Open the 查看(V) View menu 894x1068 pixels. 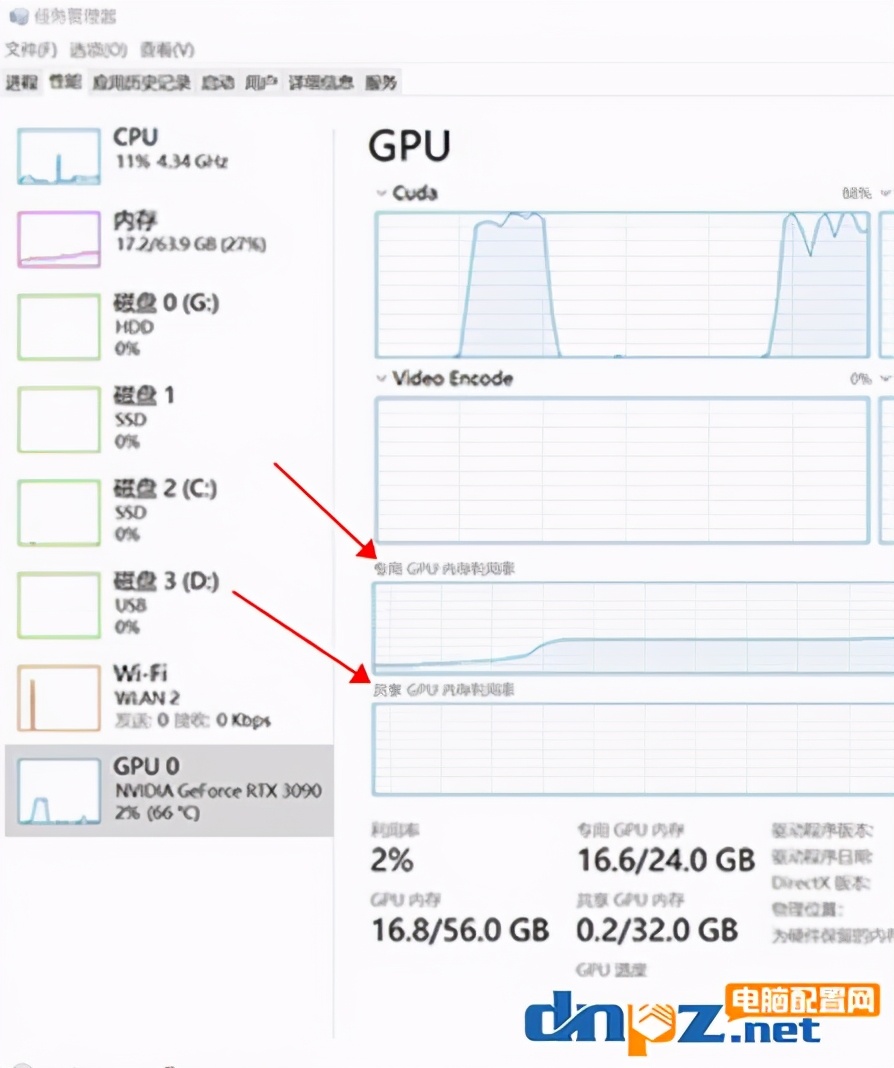pos(167,50)
